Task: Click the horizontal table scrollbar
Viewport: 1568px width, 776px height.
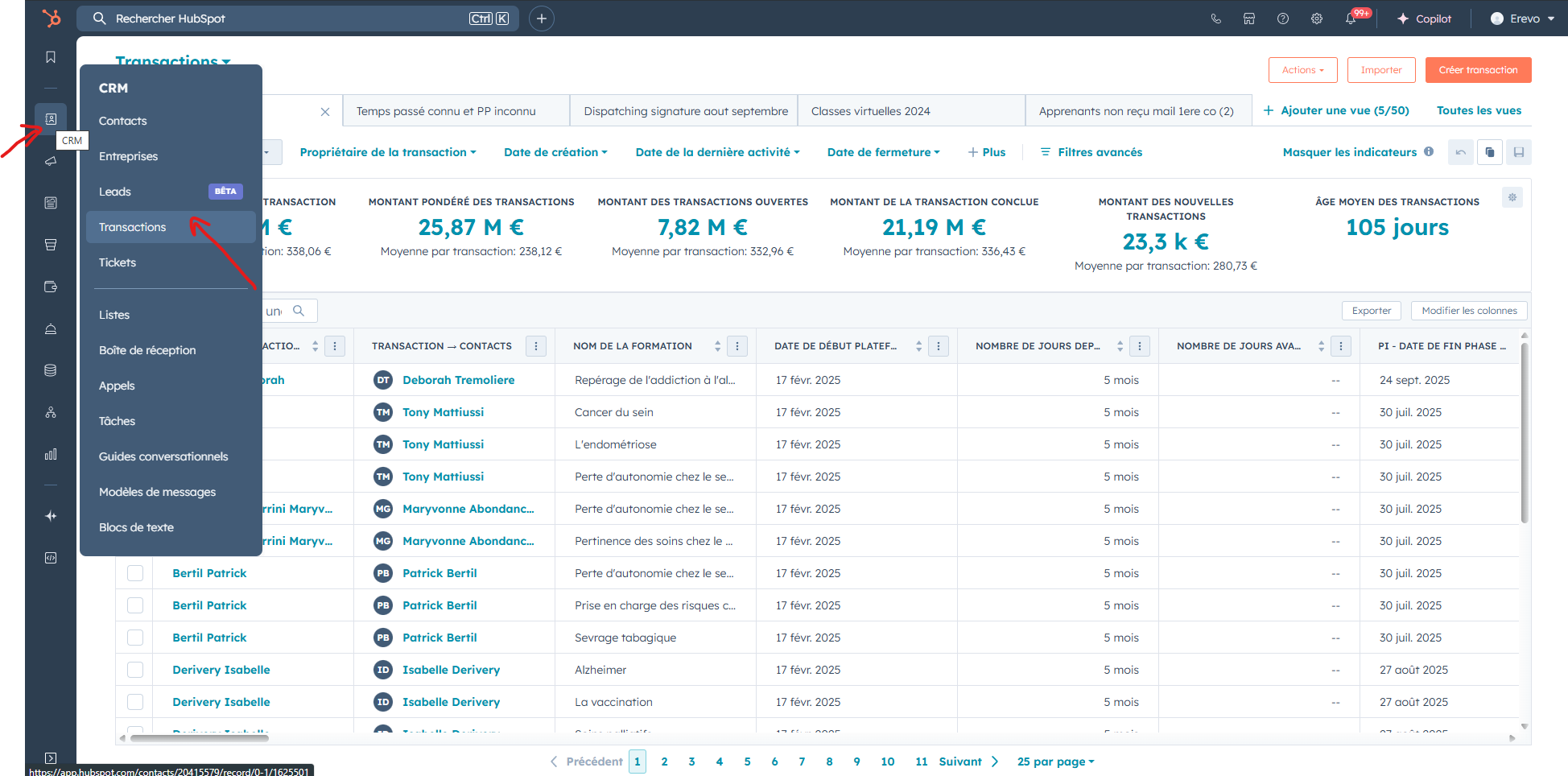Action: [x=199, y=737]
